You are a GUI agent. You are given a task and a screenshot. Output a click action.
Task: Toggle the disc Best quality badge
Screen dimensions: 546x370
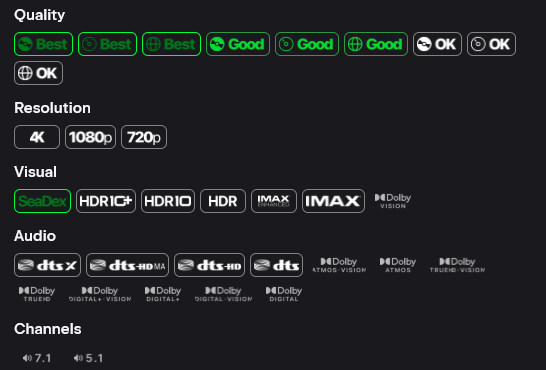click(x=107, y=44)
